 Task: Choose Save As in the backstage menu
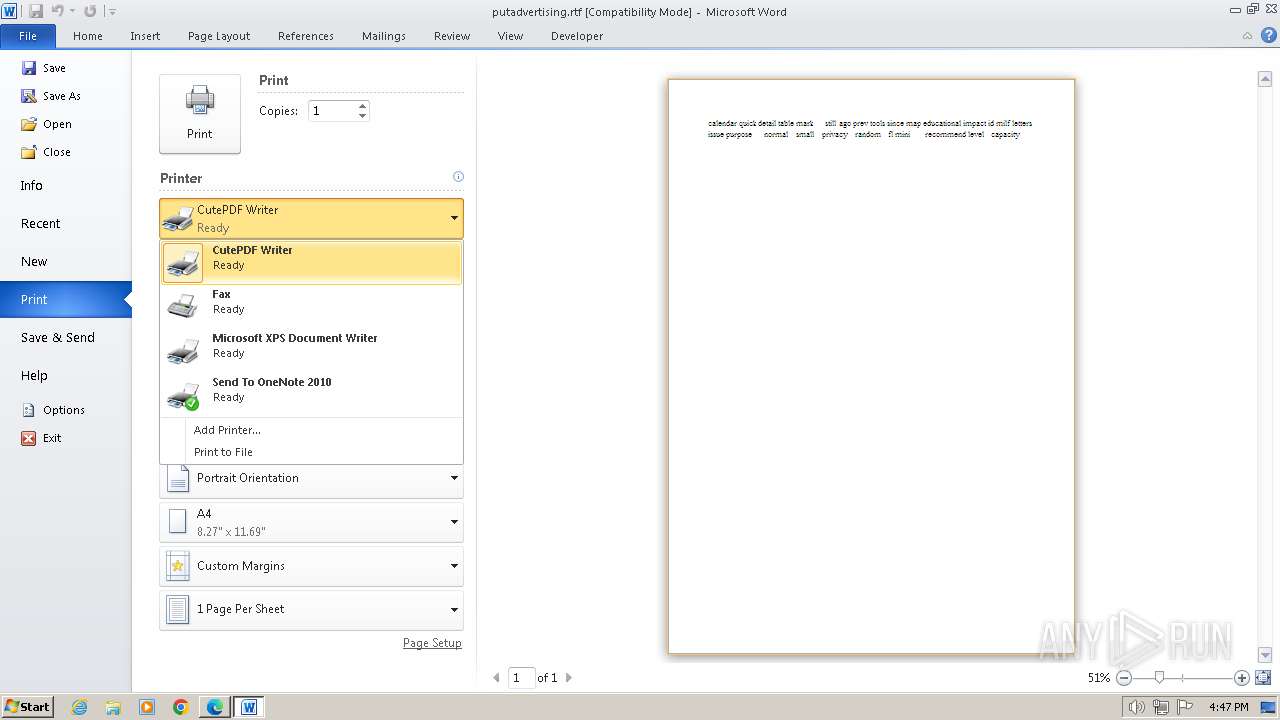coord(51,96)
